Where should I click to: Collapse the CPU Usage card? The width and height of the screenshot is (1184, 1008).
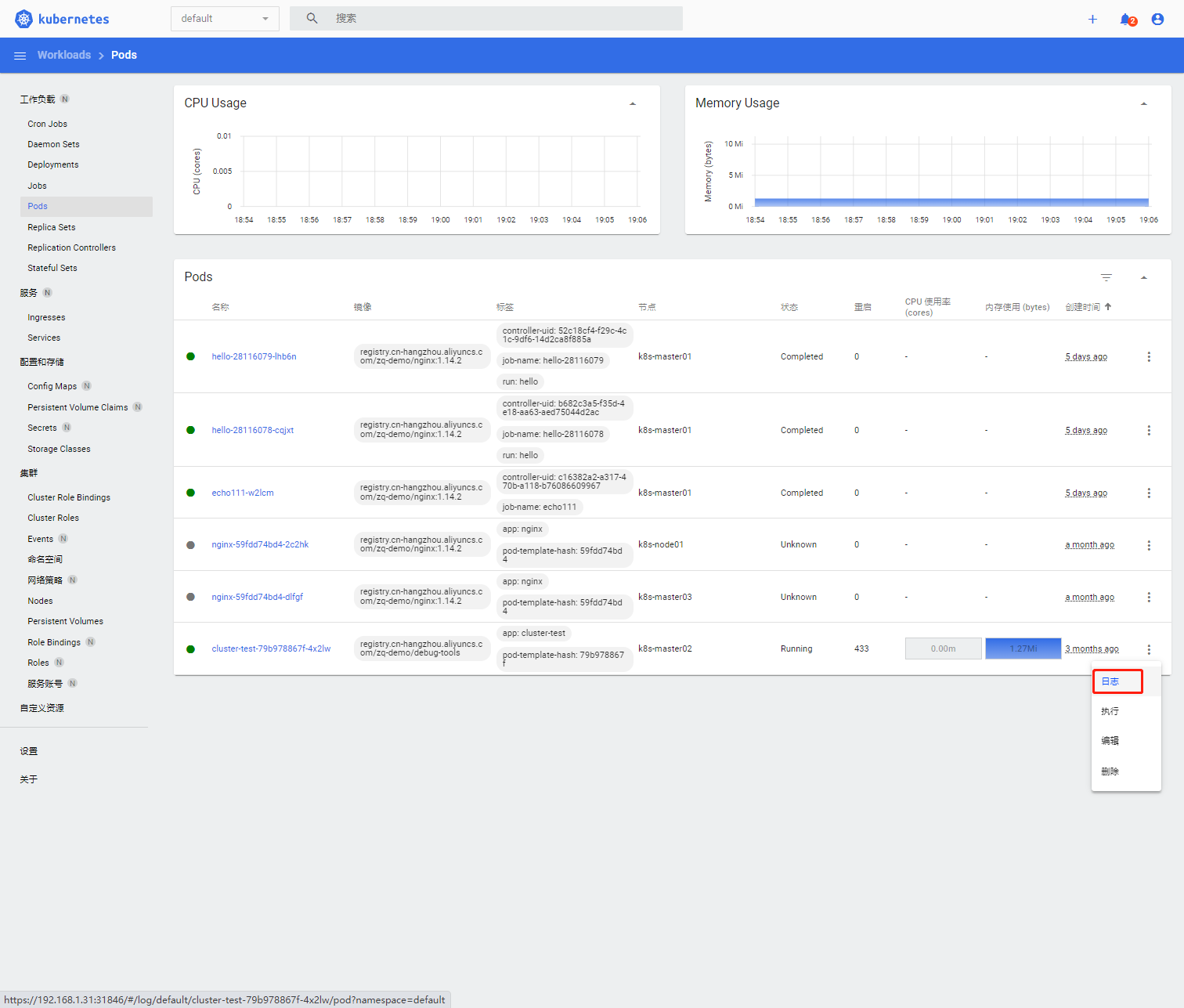pyautogui.click(x=633, y=103)
